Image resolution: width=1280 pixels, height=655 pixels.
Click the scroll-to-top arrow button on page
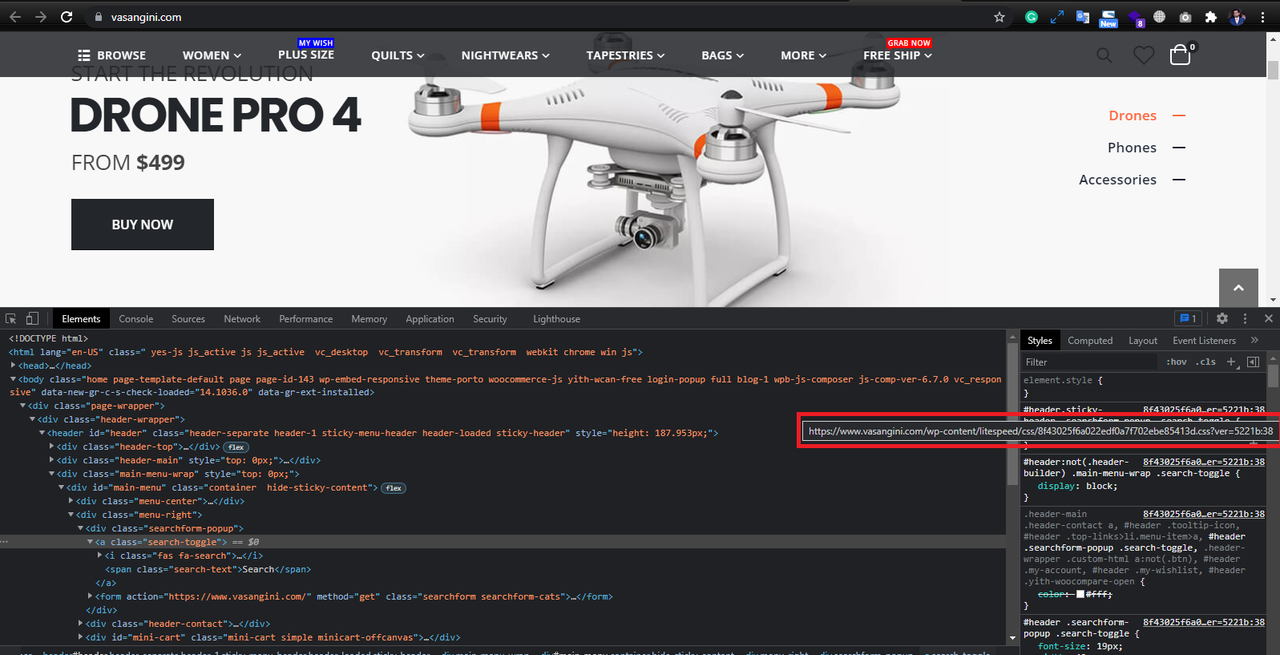(1238, 288)
